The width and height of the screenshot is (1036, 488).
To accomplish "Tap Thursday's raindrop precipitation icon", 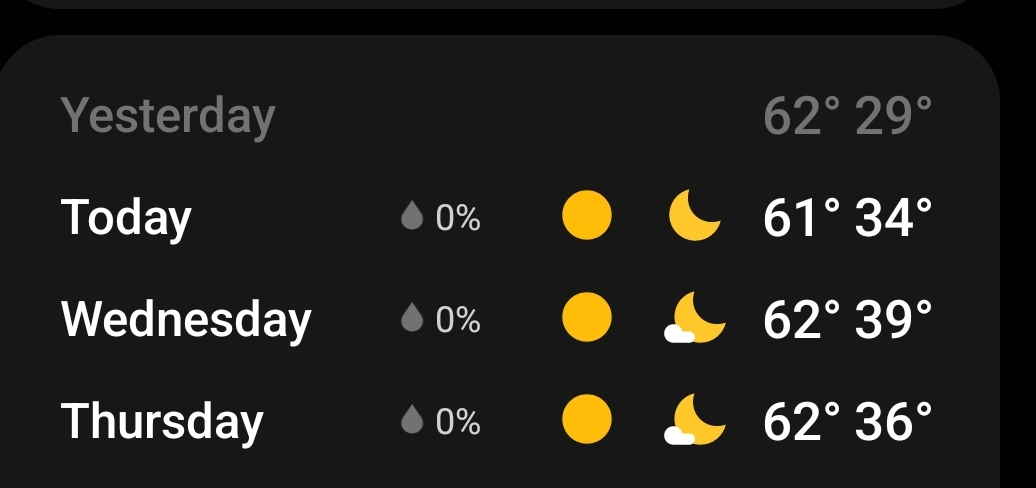I will (411, 421).
